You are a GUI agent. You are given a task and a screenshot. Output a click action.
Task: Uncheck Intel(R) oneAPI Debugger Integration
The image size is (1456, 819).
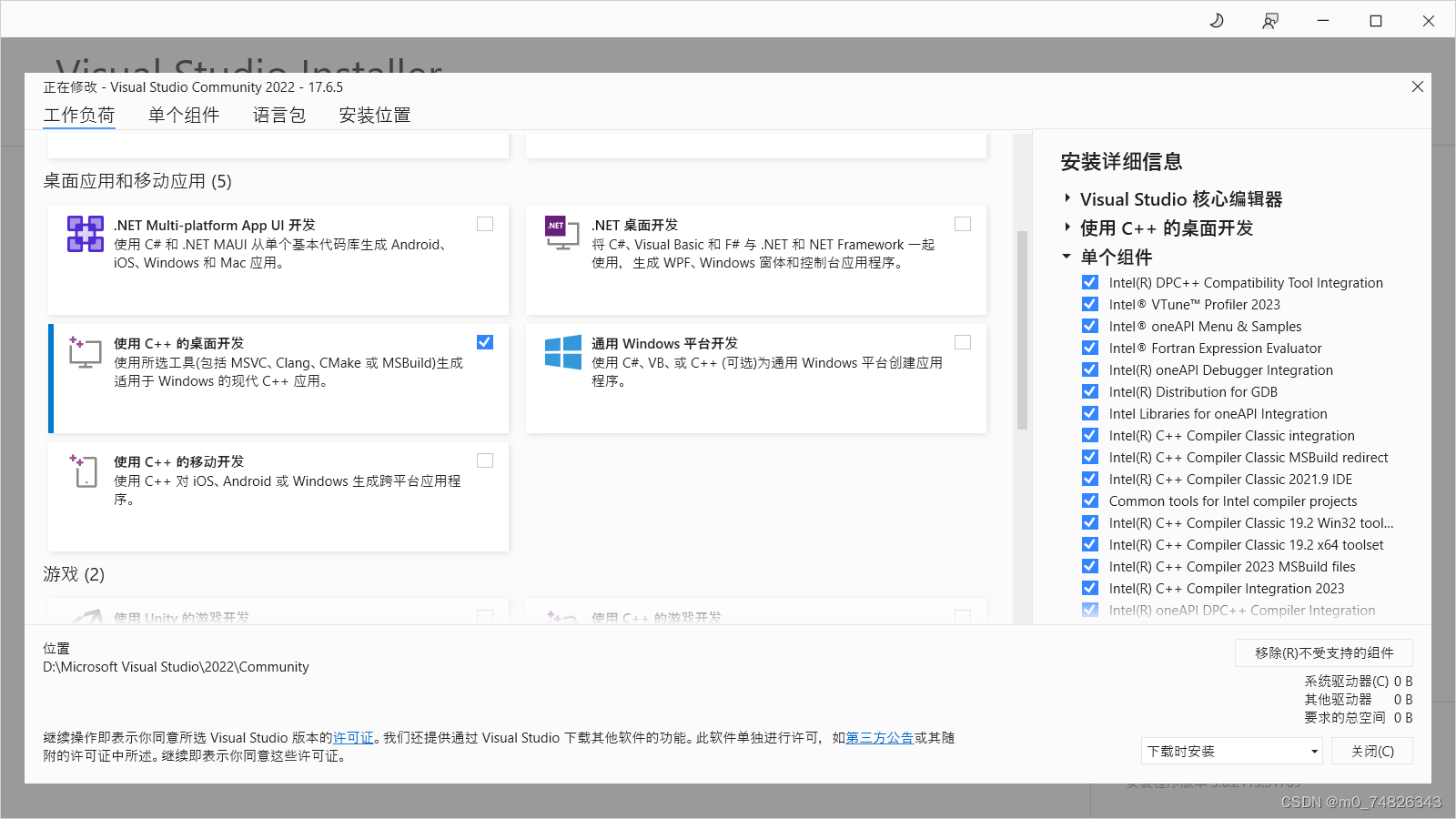tap(1090, 369)
